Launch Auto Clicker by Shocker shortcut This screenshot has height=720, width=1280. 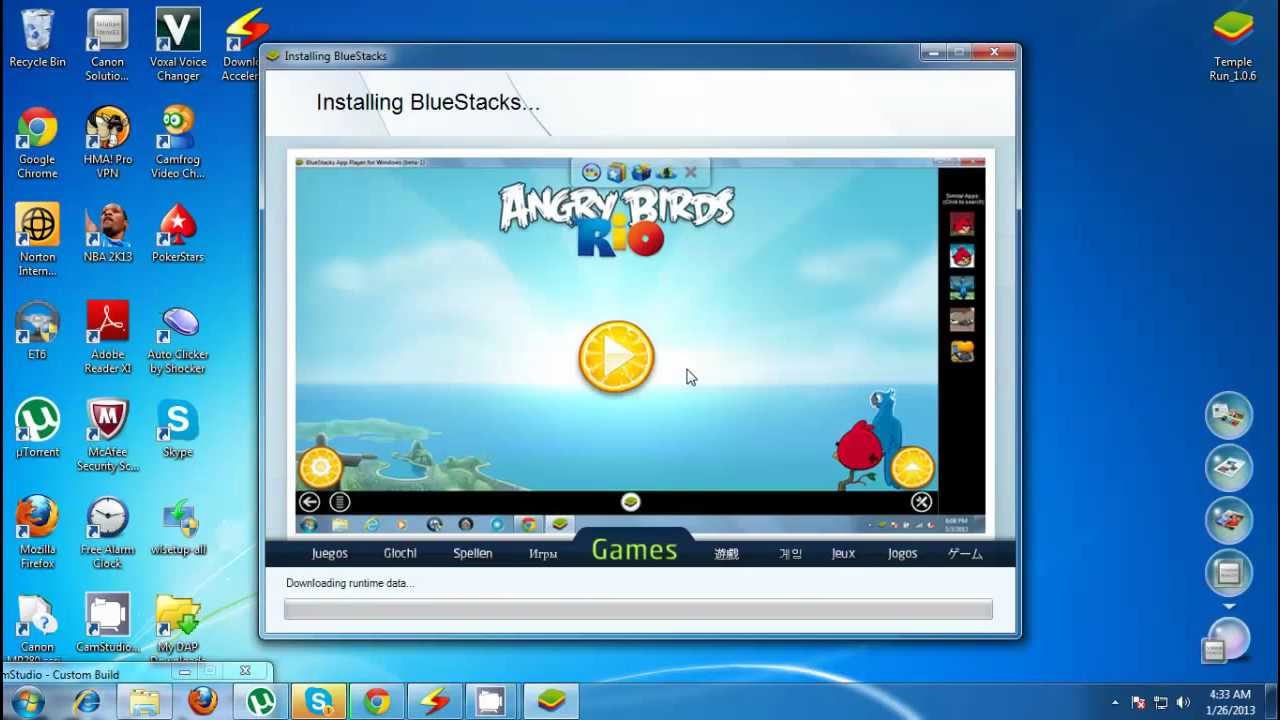pyautogui.click(x=178, y=338)
